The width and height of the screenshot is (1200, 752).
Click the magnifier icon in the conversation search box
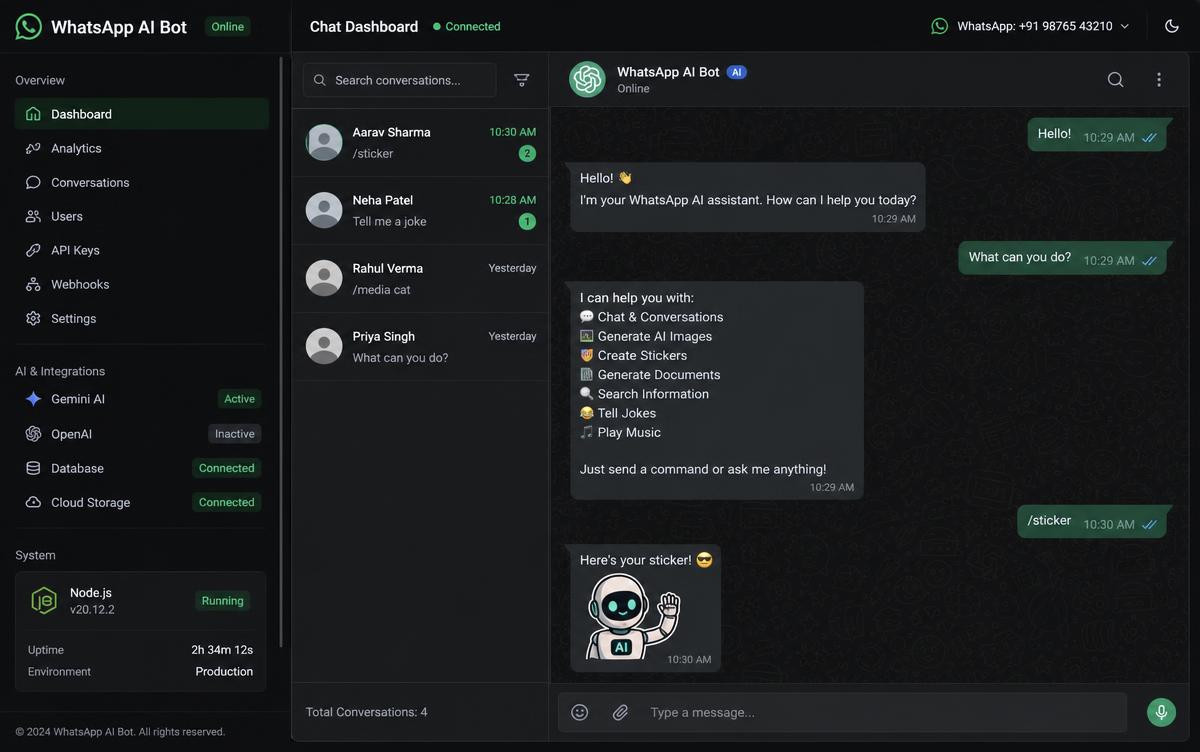(x=320, y=80)
